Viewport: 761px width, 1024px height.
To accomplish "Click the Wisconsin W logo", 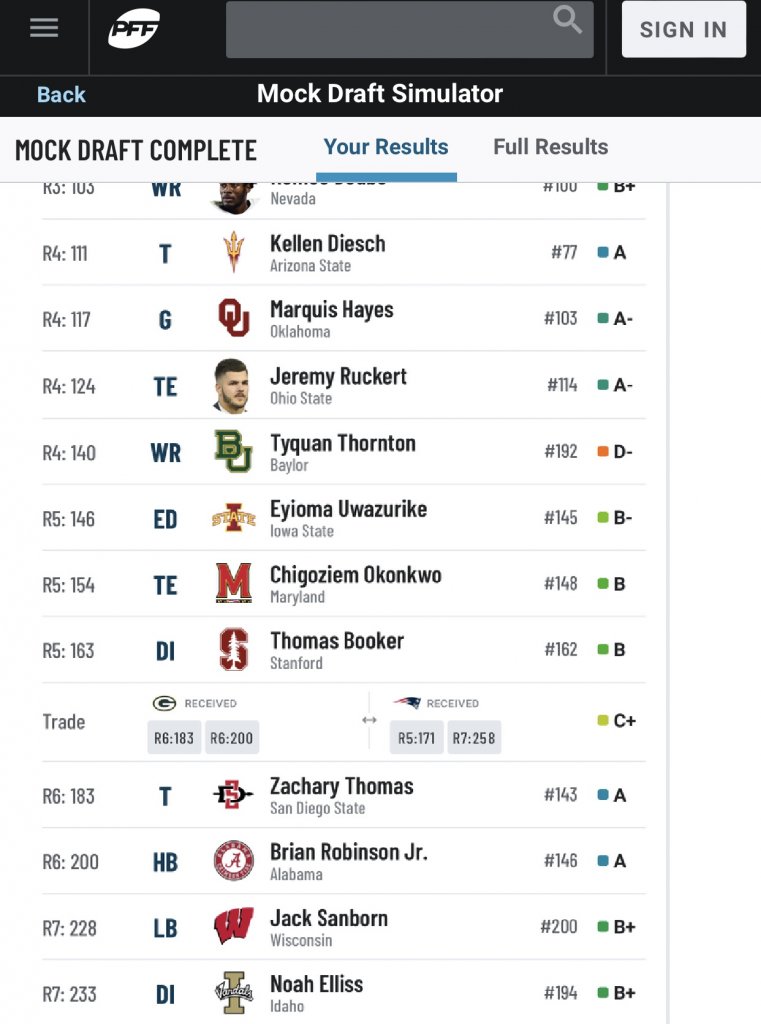I will click(233, 926).
